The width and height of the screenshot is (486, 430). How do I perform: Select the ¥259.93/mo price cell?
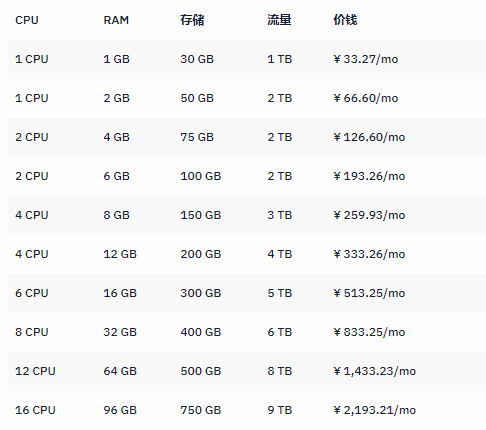pos(369,215)
